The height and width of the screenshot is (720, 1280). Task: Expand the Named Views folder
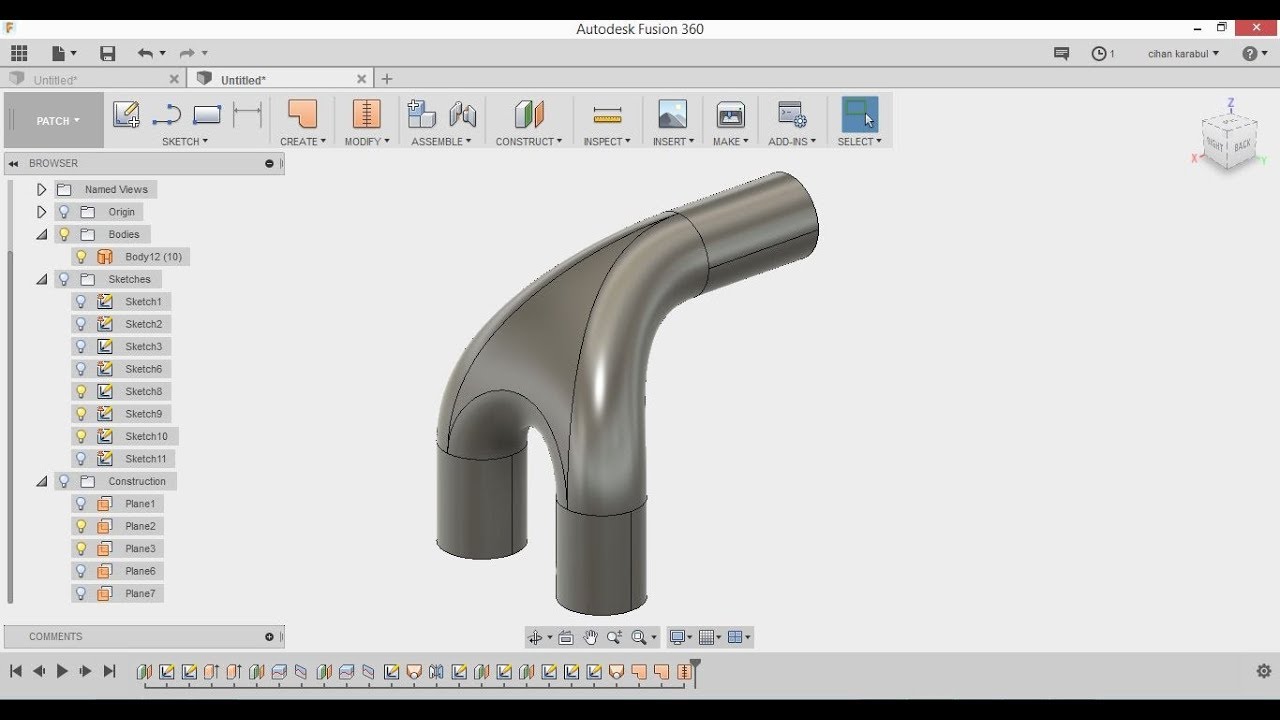pyautogui.click(x=41, y=189)
